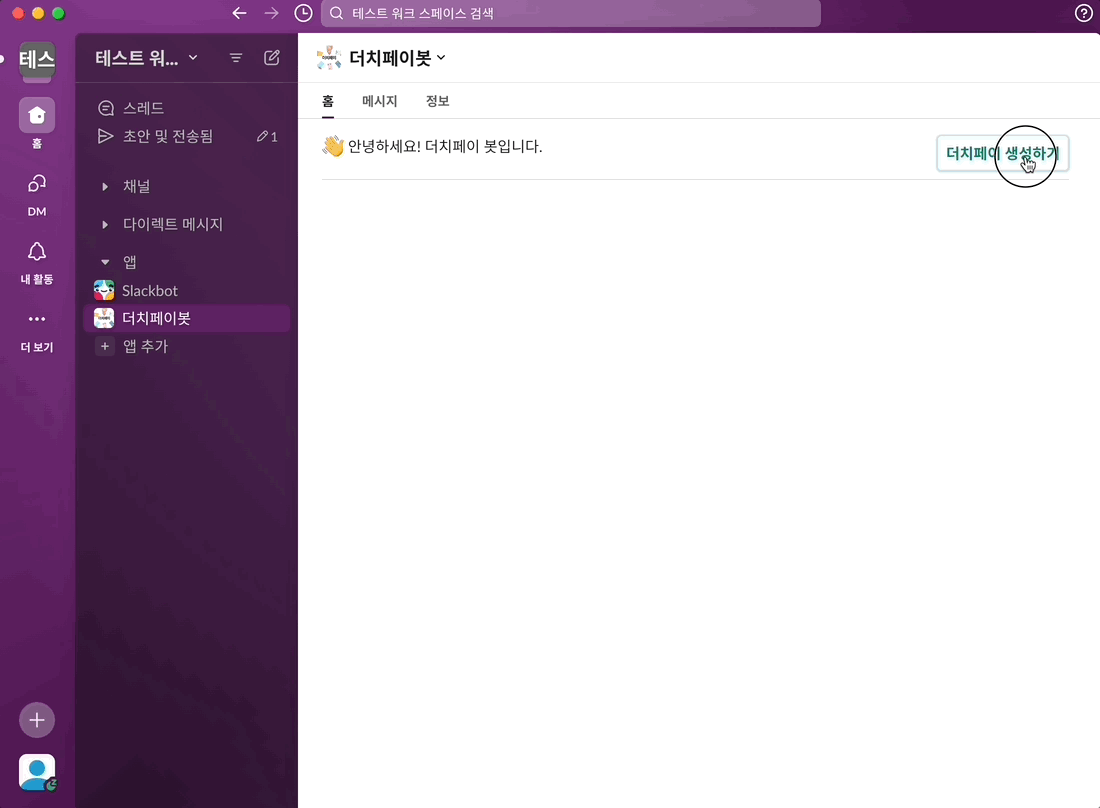The width and height of the screenshot is (1100, 808).
Task: Click the workspace search field
Action: pos(570,13)
